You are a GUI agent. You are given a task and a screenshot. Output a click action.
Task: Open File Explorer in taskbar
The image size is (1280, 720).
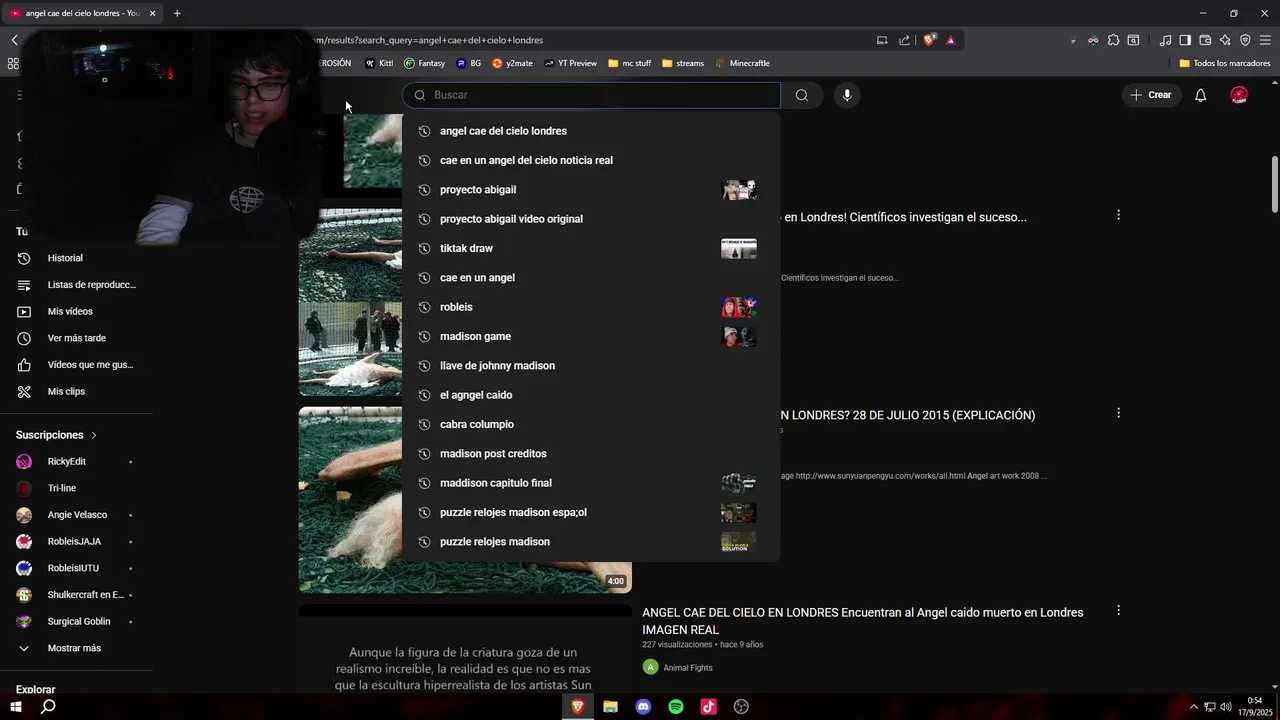(x=610, y=706)
